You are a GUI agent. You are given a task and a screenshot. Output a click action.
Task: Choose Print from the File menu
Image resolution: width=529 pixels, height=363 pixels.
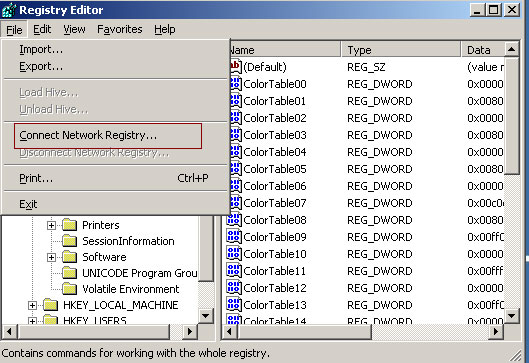(x=115, y=178)
